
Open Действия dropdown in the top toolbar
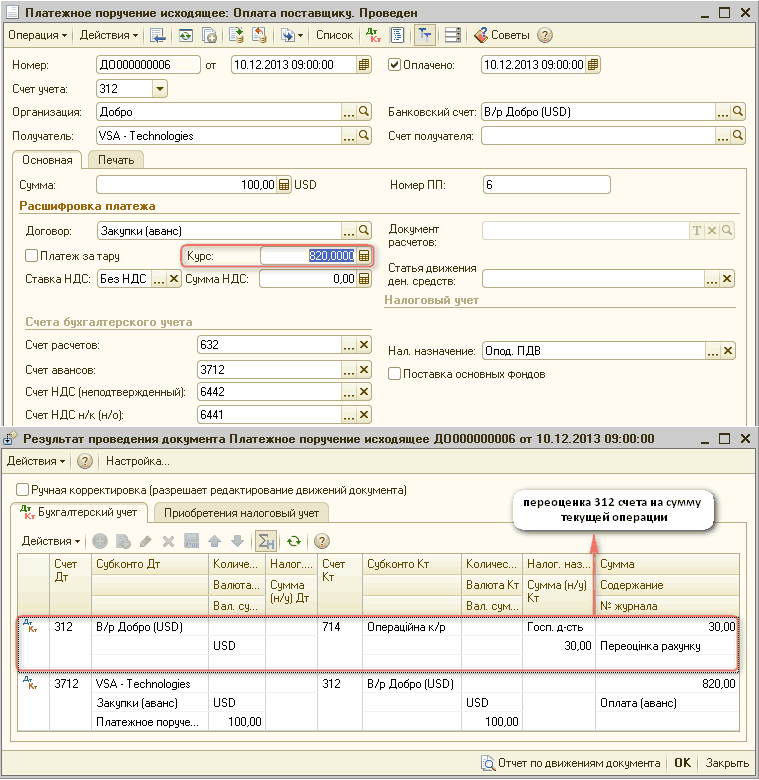click(x=109, y=35)
